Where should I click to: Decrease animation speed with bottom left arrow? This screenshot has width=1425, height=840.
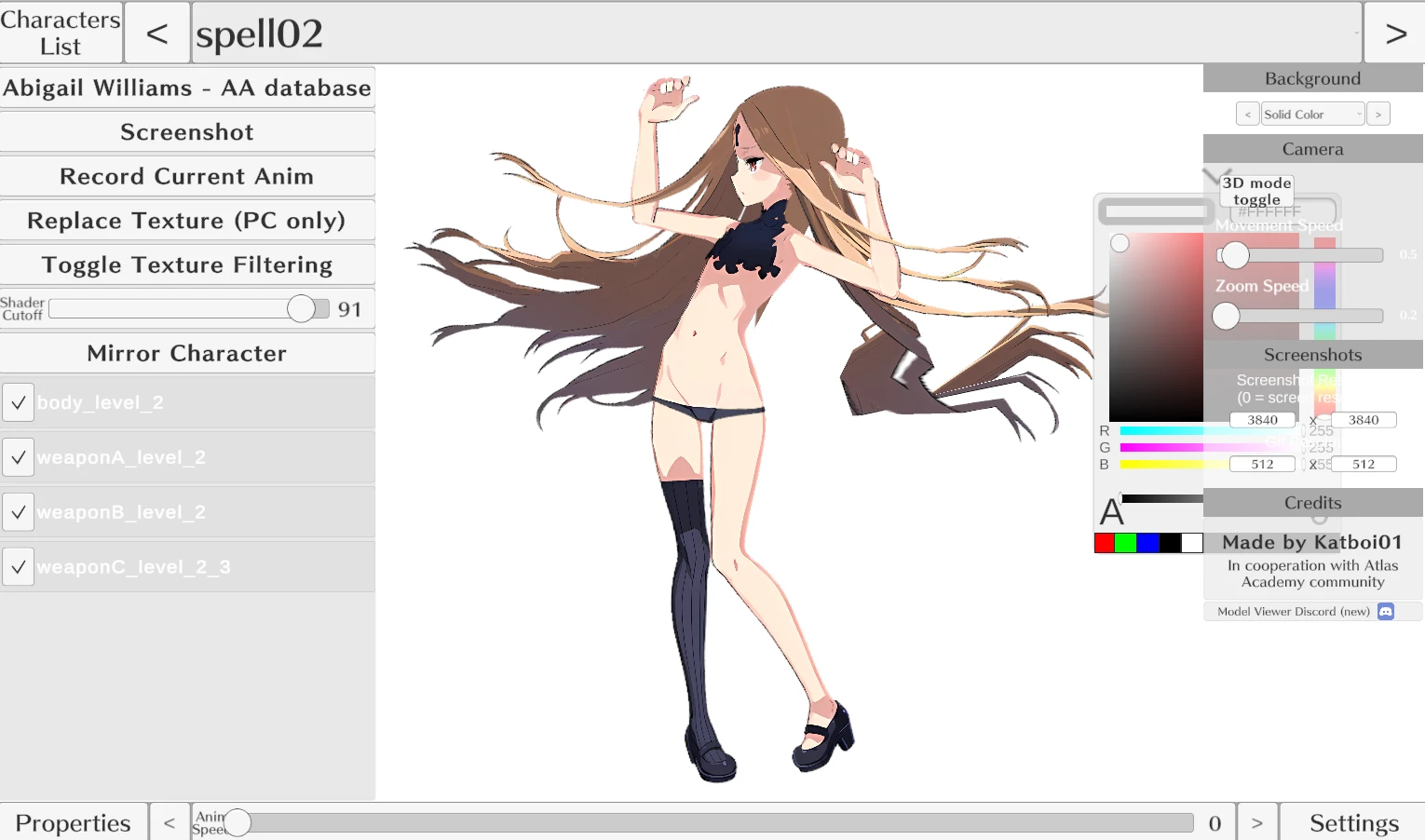coord(169,822)
